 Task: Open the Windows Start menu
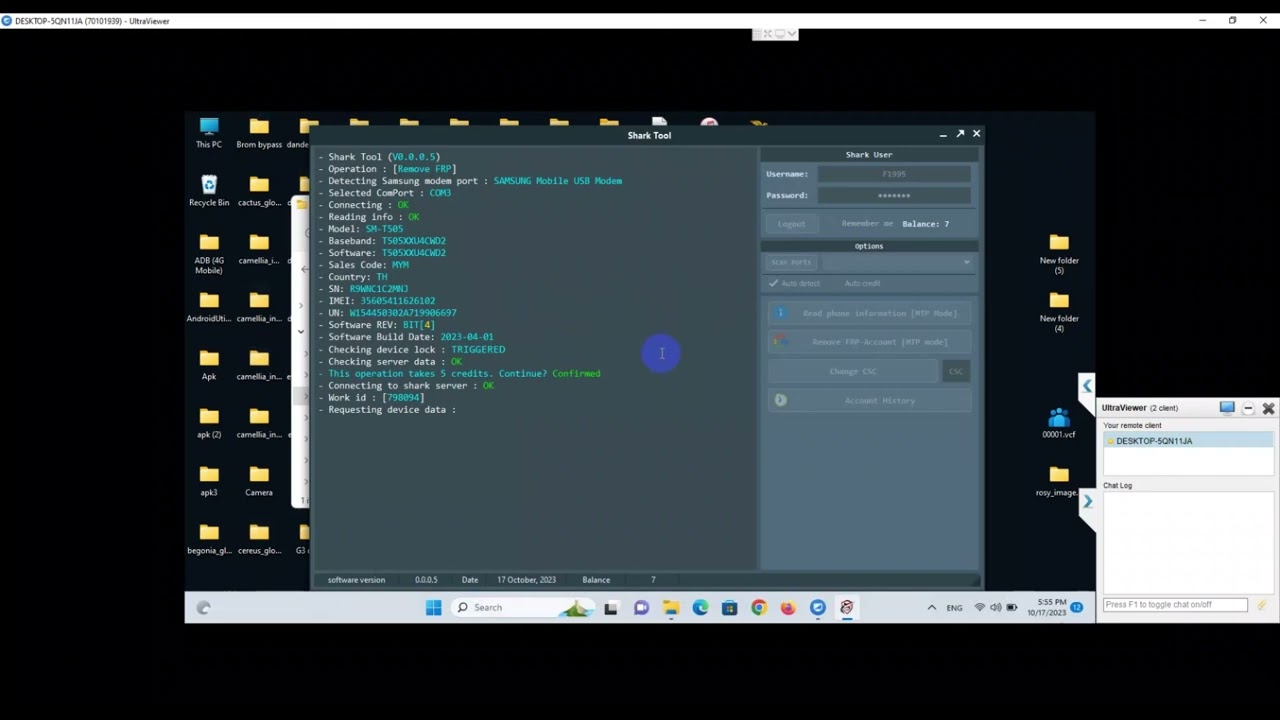(x=433, y=607)
